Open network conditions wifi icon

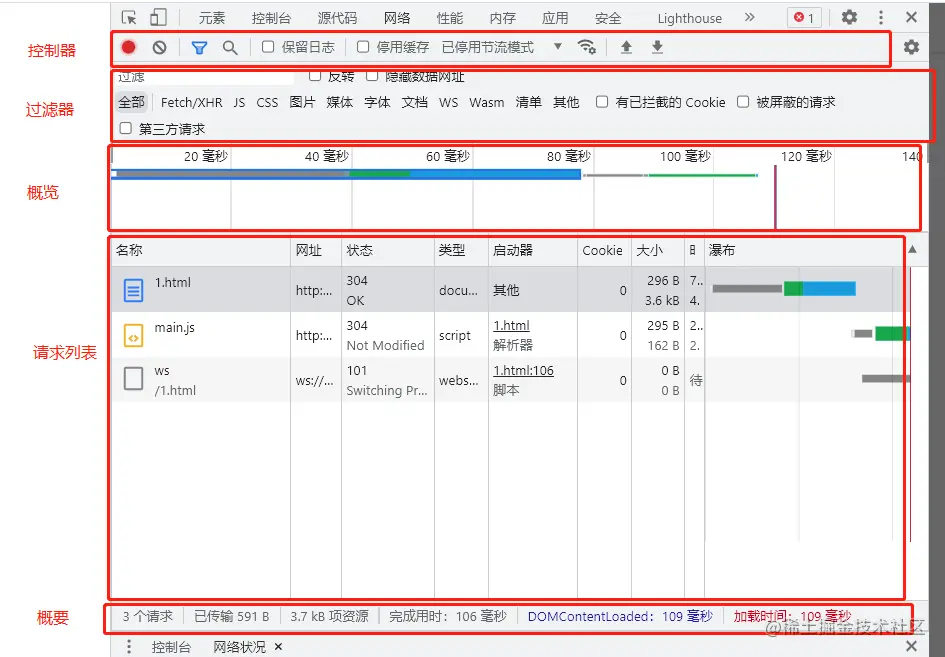586,46
